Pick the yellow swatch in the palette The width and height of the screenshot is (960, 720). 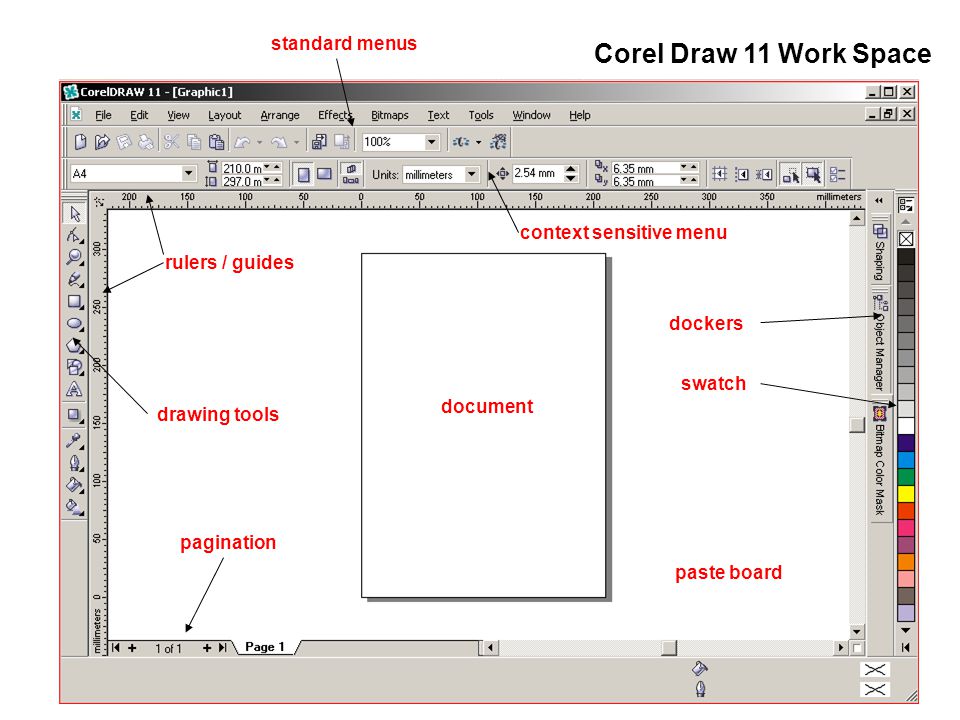906,493
